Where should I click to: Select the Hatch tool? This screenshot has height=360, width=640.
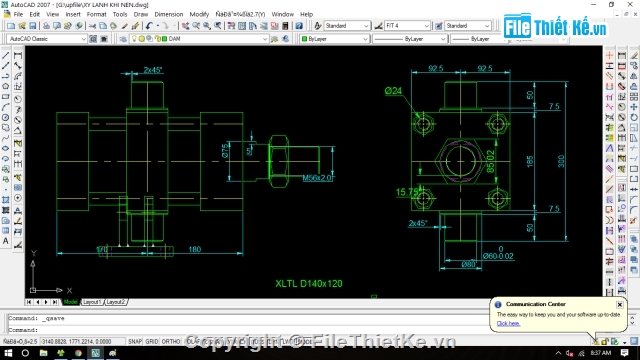click(x=6, y=200)
